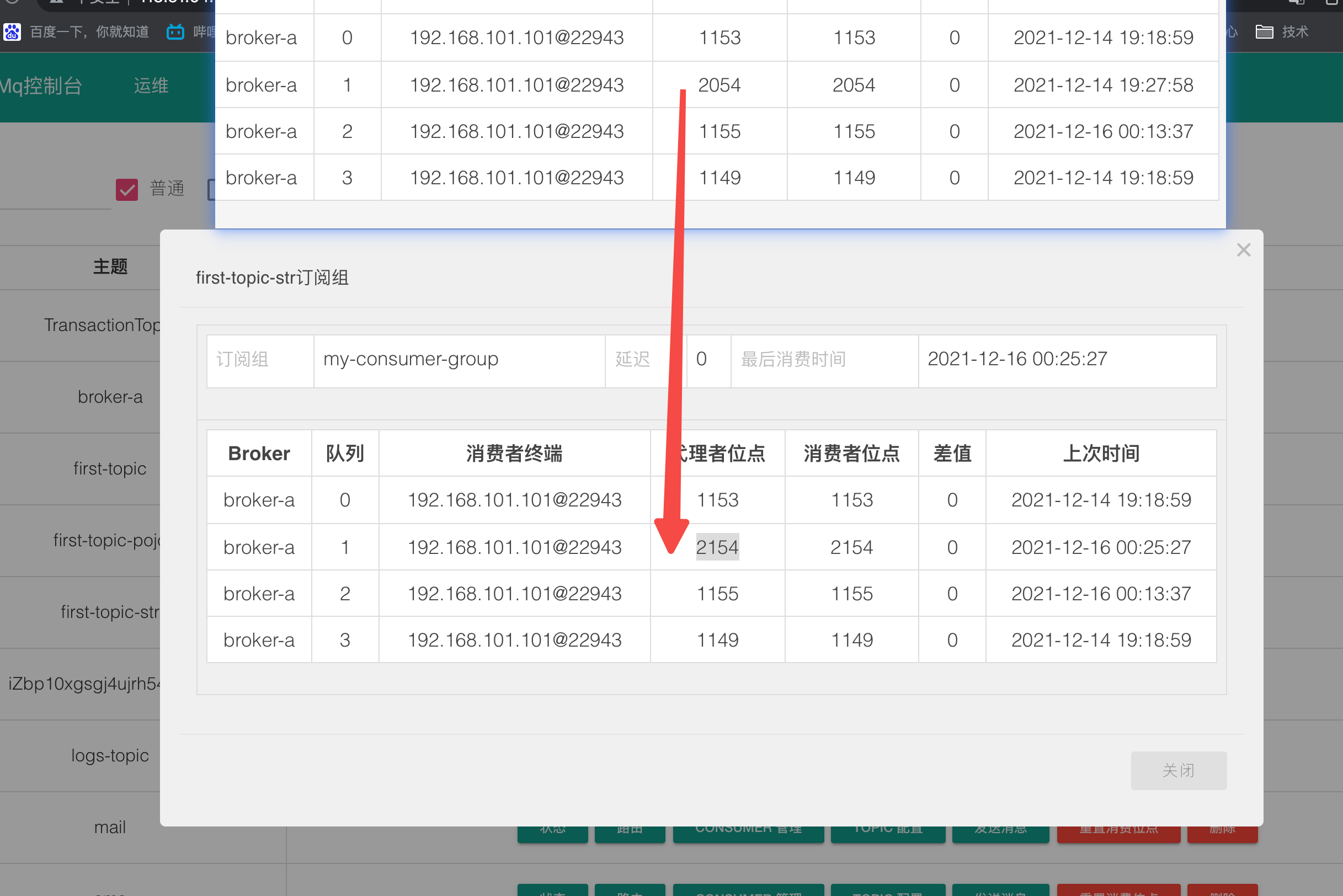Screen dimensions: 1343x896
Task: Select broker-a in the topic list
Action: (x=110, y=397)
